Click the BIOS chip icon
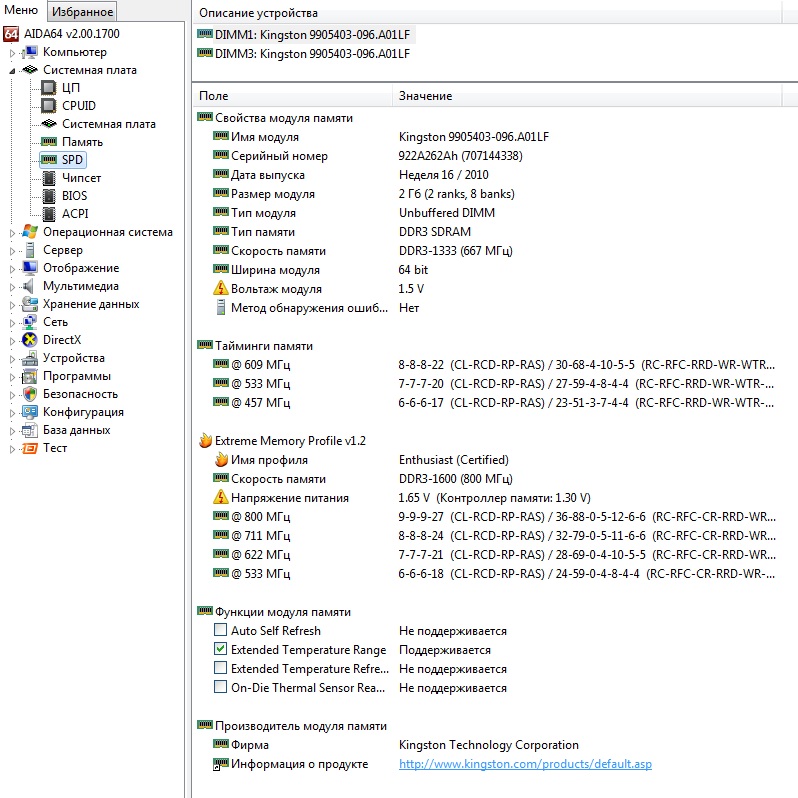This screenshot has height=798, width=798. [x=49, y=196]
